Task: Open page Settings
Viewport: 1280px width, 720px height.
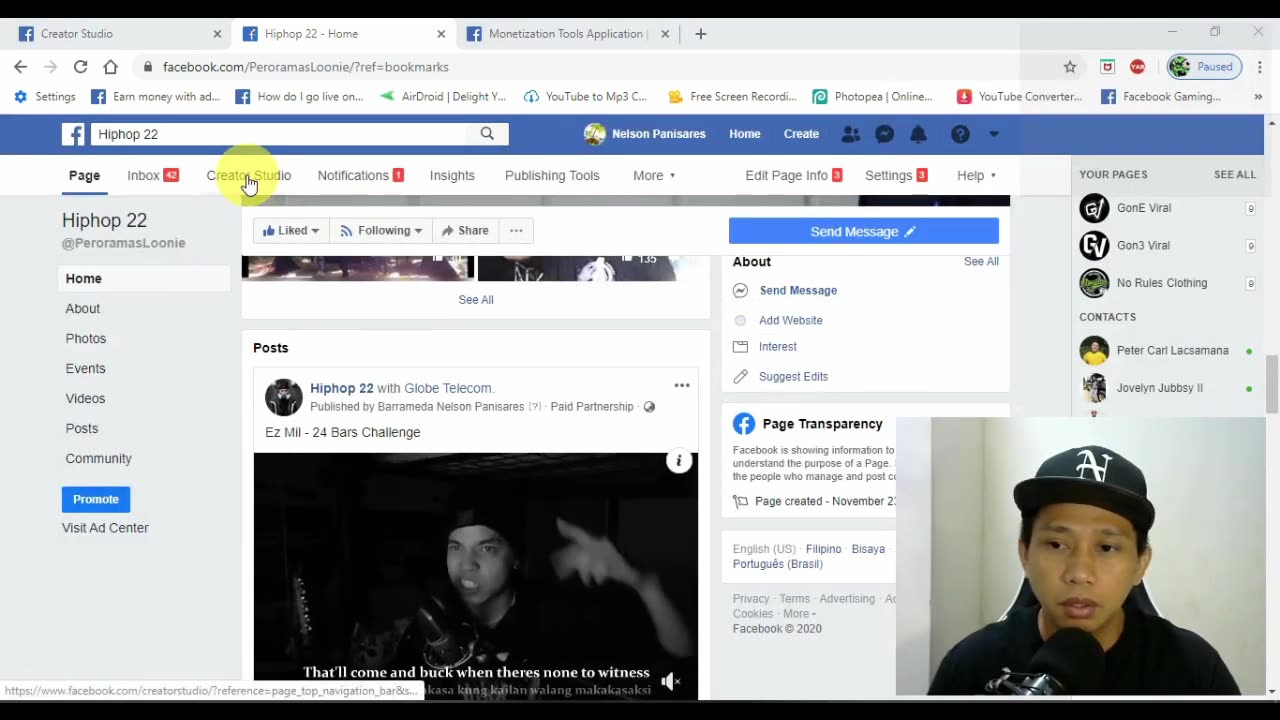Action: click(896, 175)
